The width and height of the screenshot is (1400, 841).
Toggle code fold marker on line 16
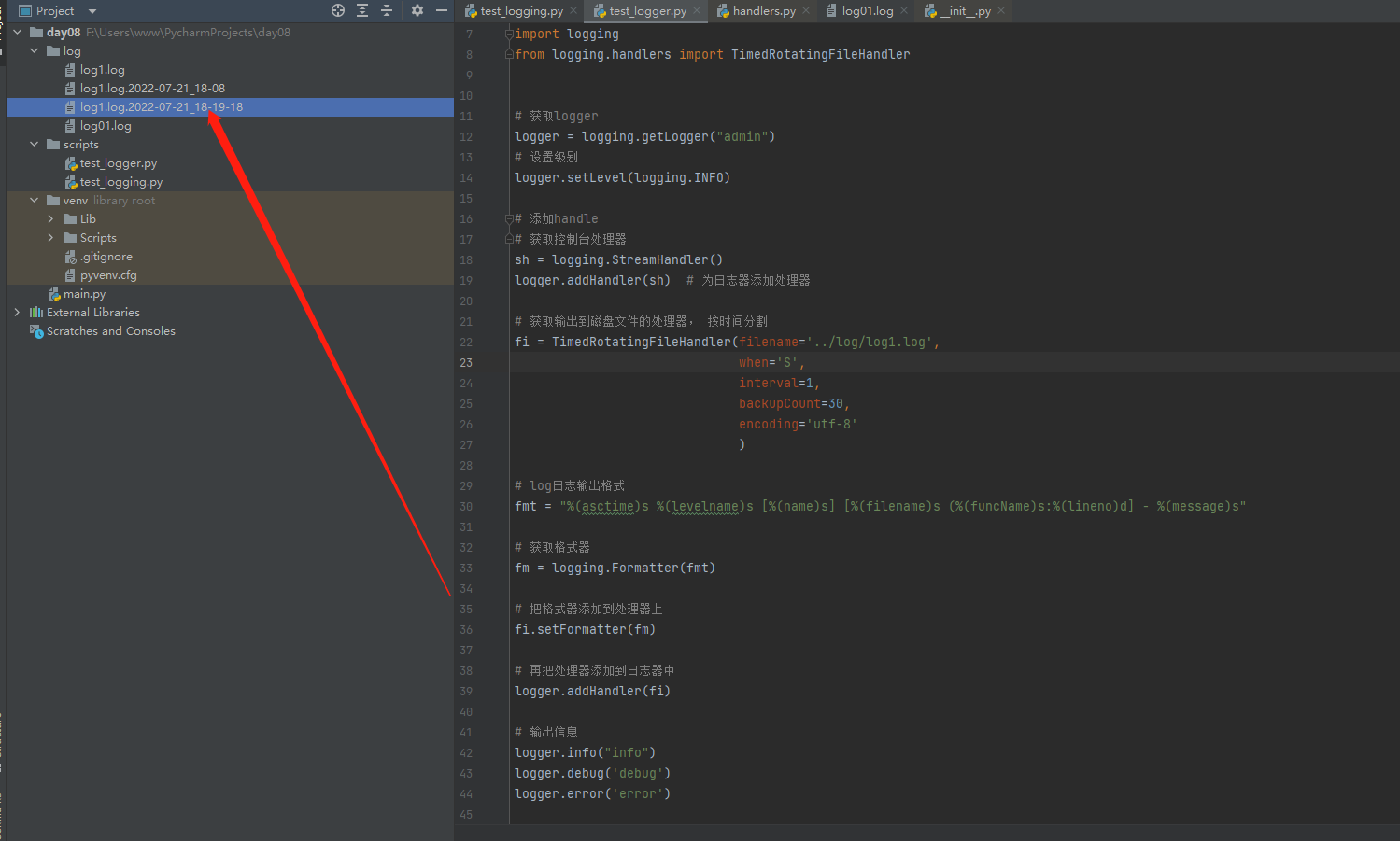509,219
